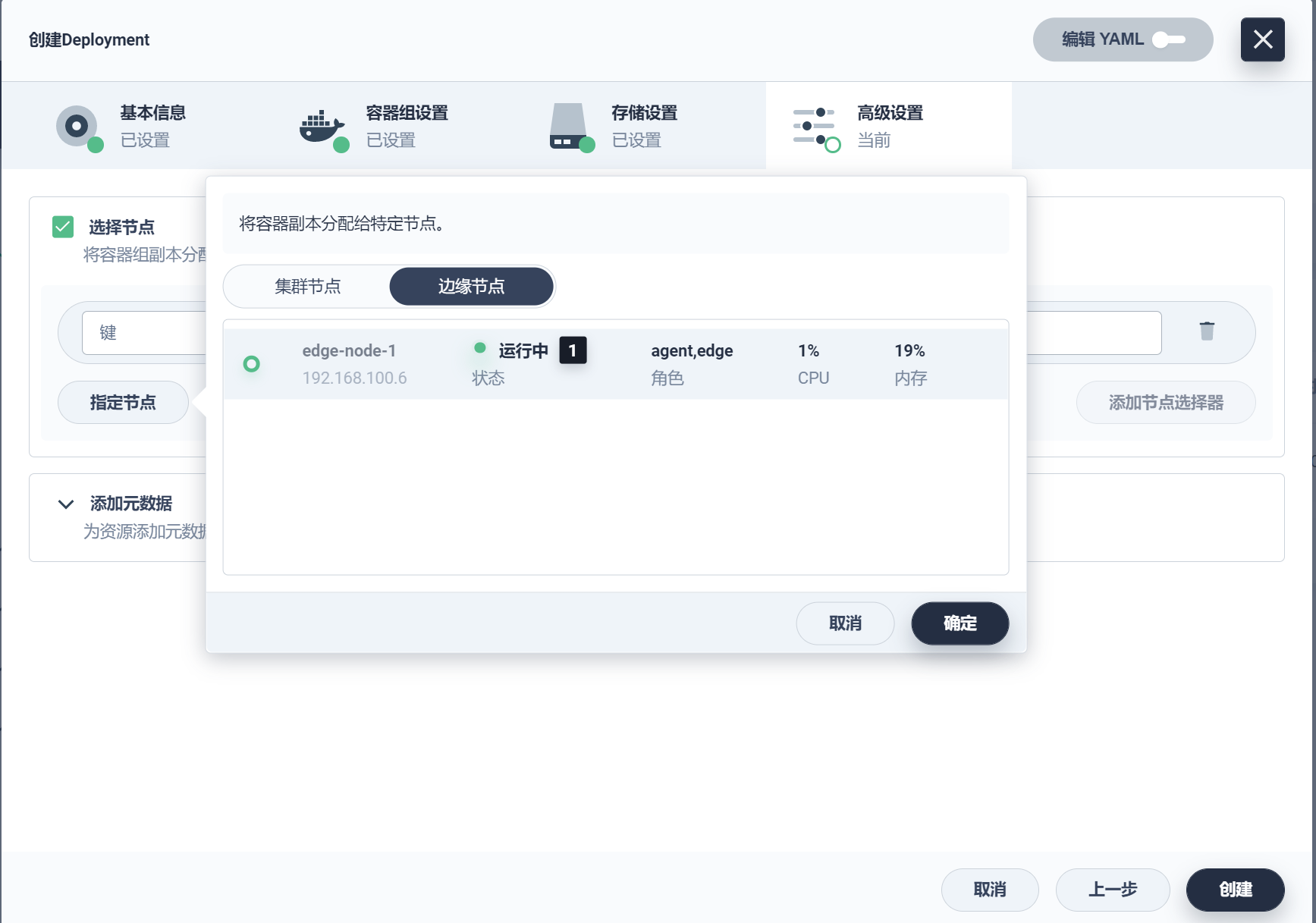Switch to the 边缘节点 tab
The image size is (1316, 923).
(x=471, y=287)
